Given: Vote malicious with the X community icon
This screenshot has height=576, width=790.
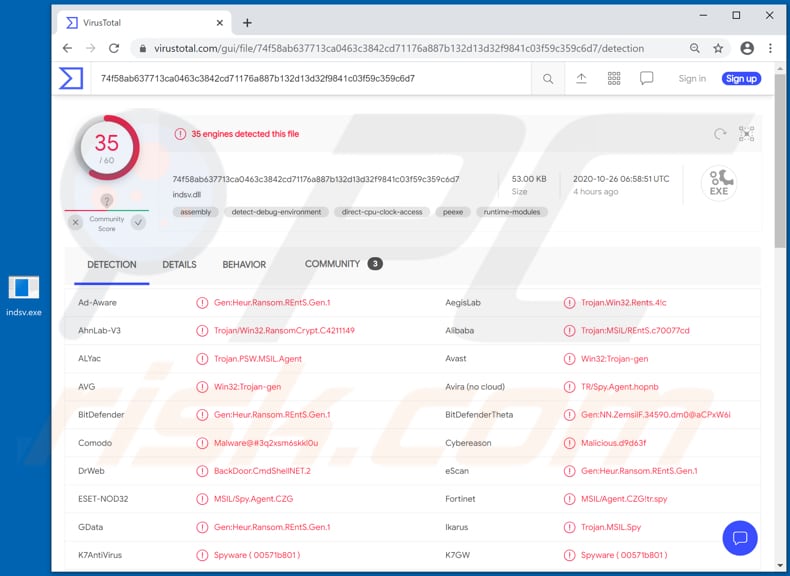Looking at the screenshot, I should tap(76, 222).
